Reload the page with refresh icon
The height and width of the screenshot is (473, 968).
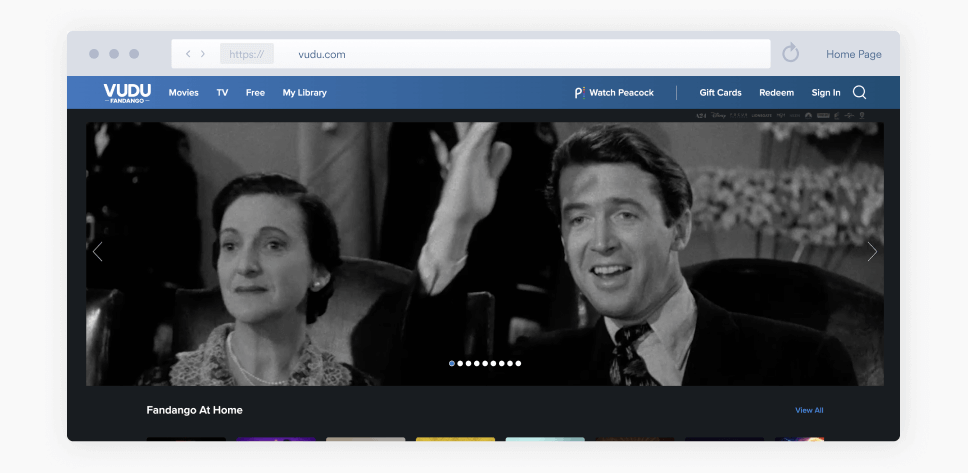790,54
